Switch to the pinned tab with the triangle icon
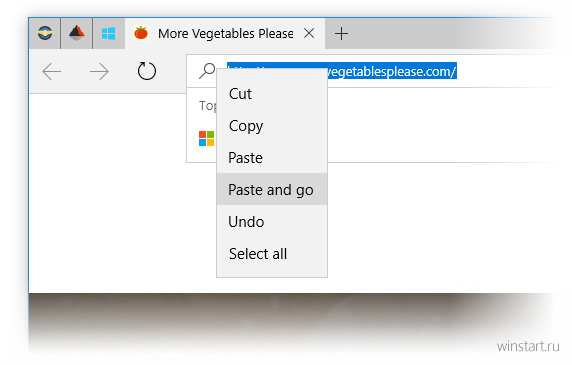The image size is (572, 365). coord(77,33)
